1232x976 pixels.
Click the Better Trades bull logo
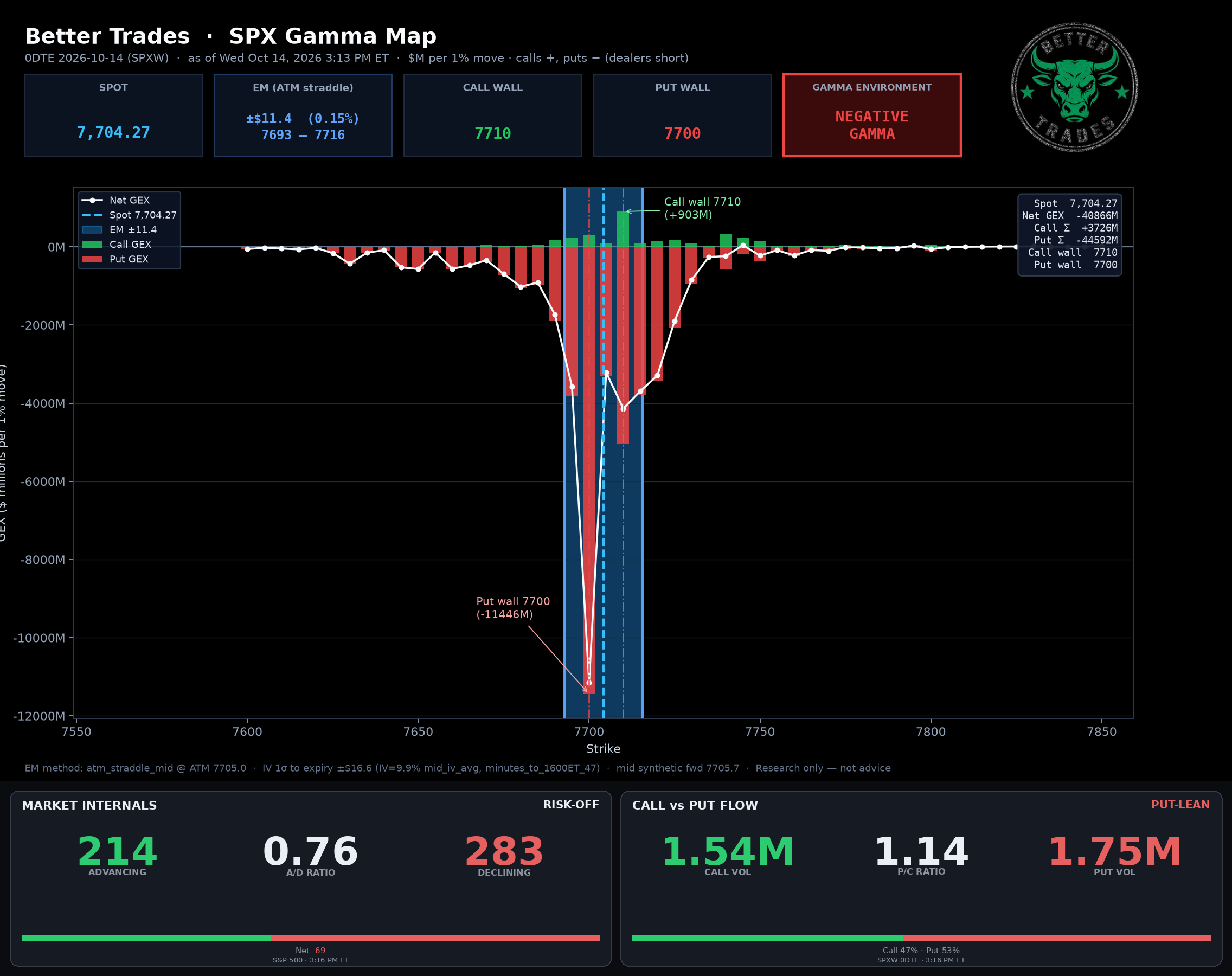tap(1074, 87)
